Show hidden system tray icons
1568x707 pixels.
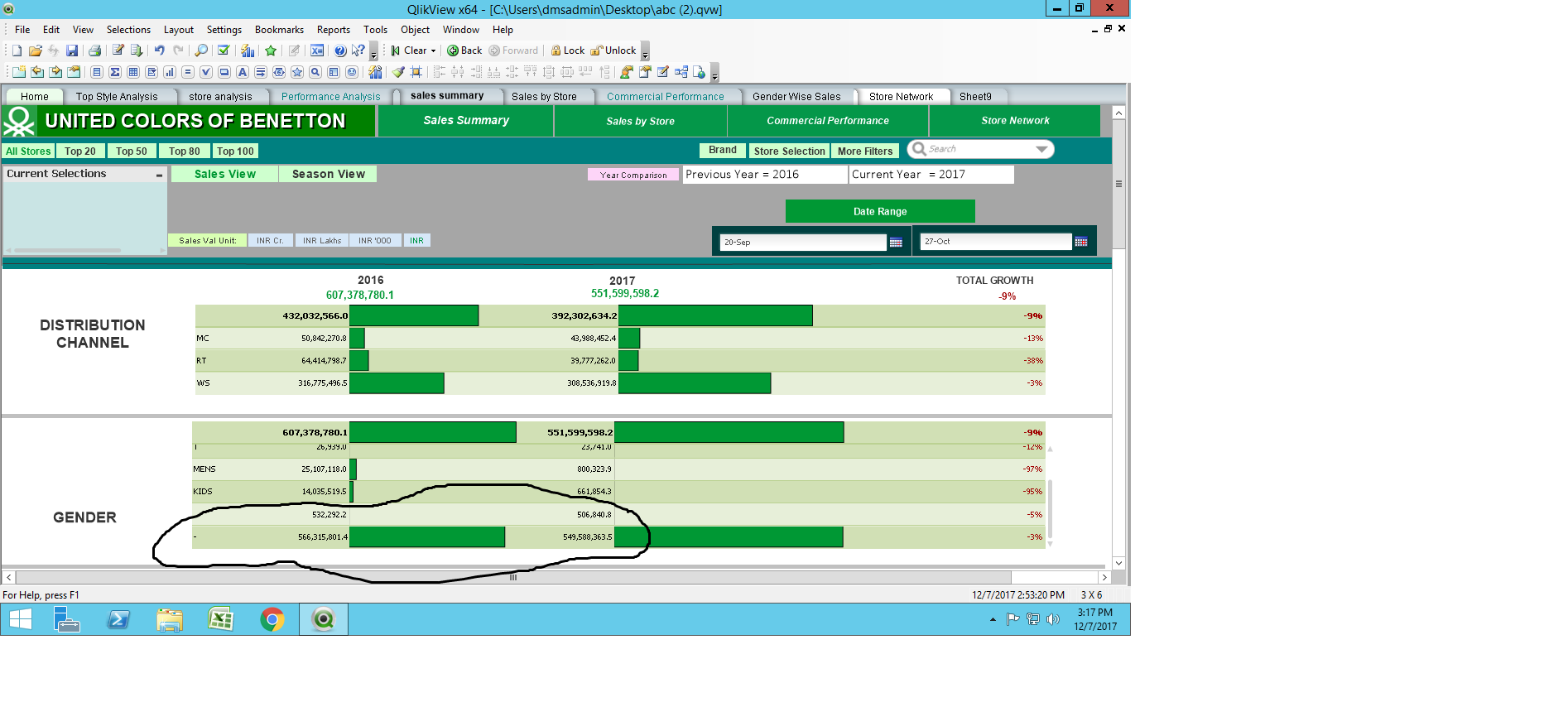coord(993,619)
